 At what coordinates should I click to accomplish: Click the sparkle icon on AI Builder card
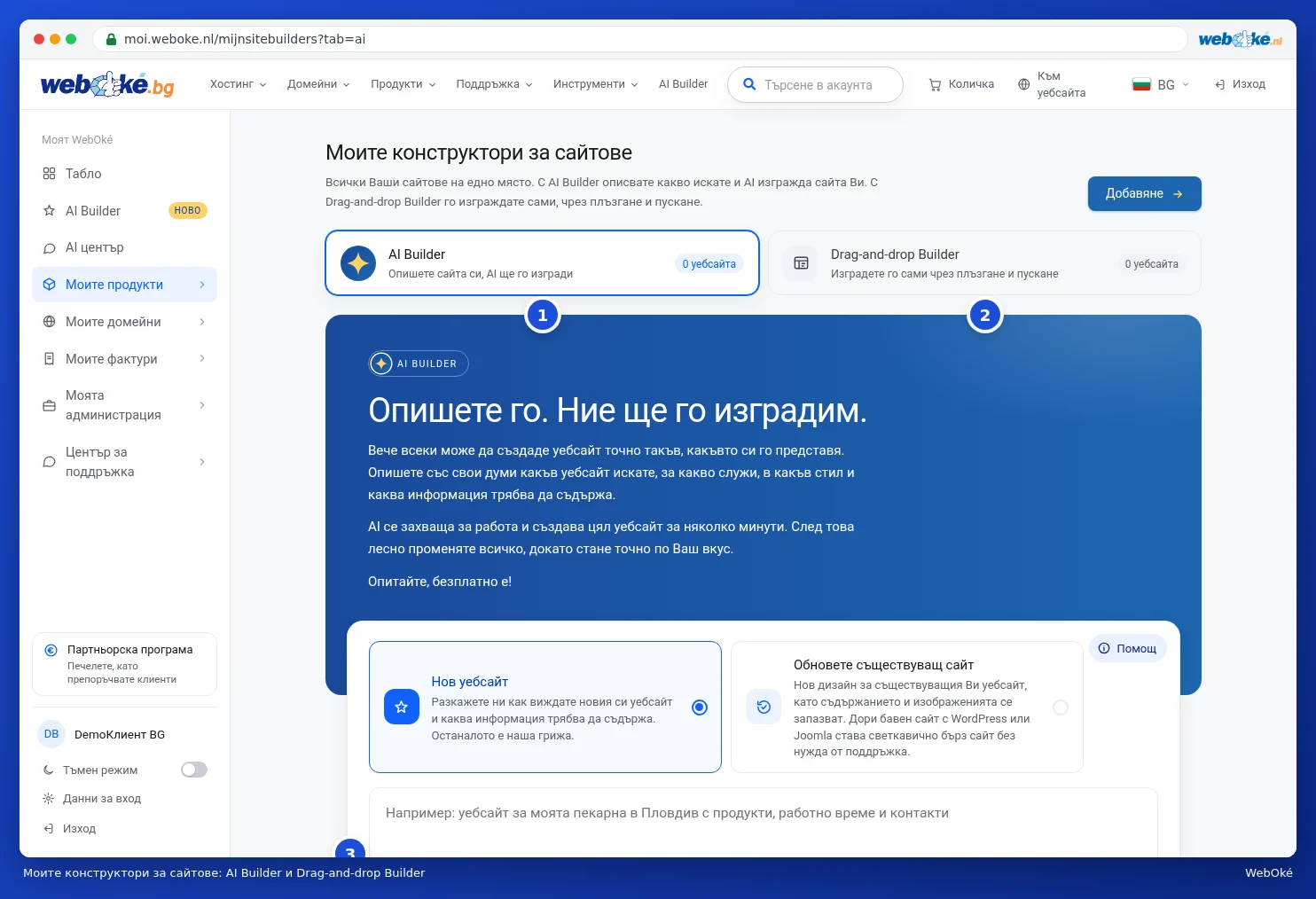tap(358, 263)
